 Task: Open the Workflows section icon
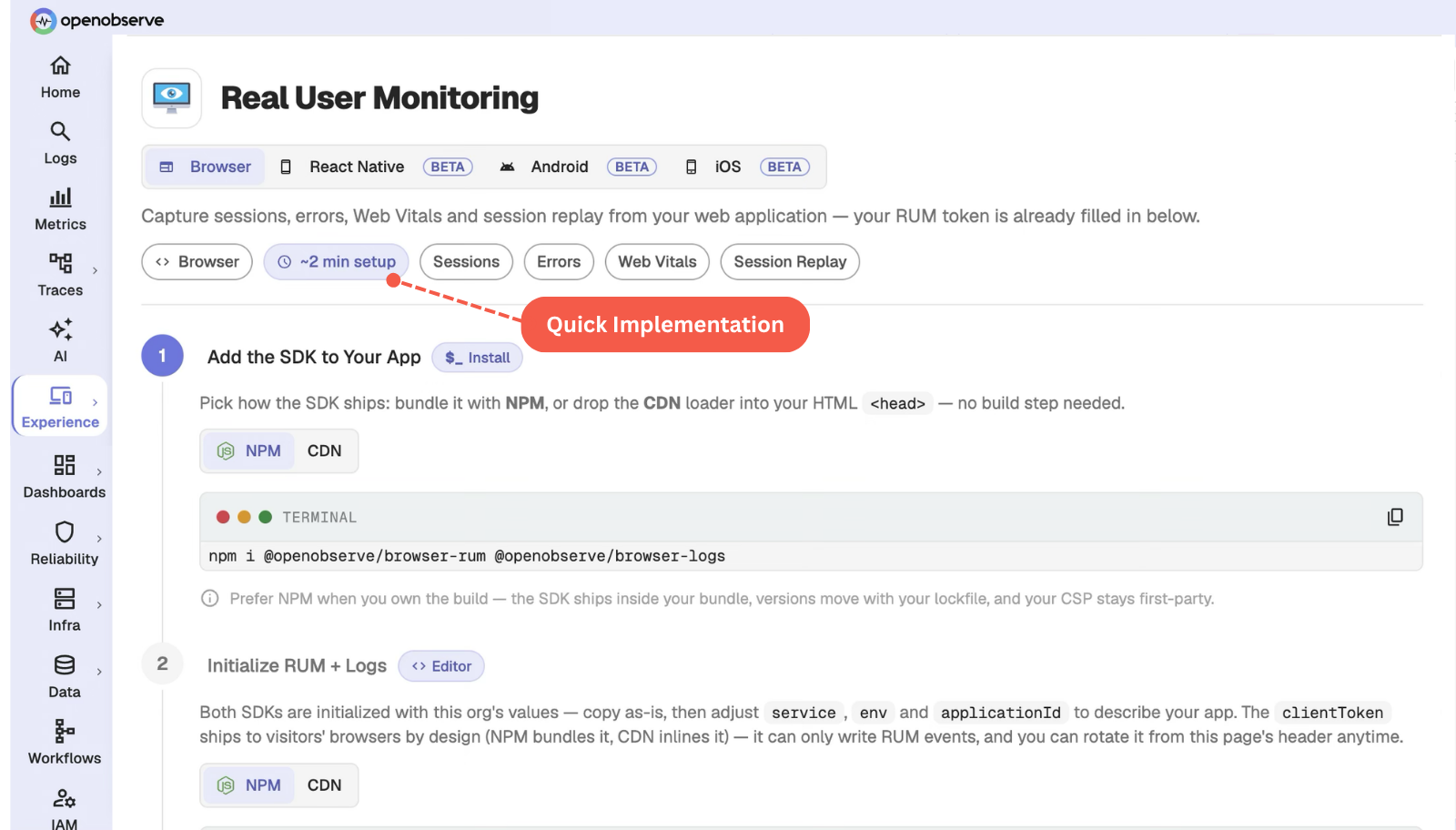pos(64,731)
